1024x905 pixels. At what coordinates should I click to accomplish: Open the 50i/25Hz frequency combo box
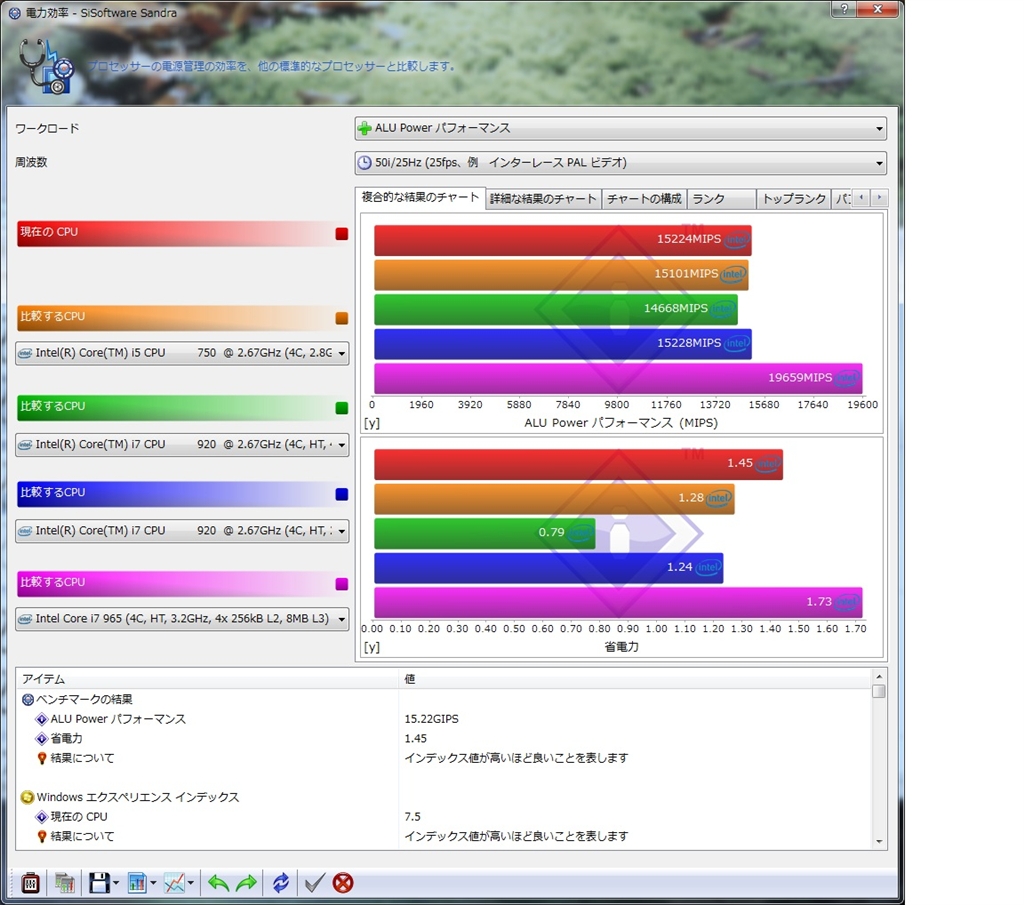[620, 163]
